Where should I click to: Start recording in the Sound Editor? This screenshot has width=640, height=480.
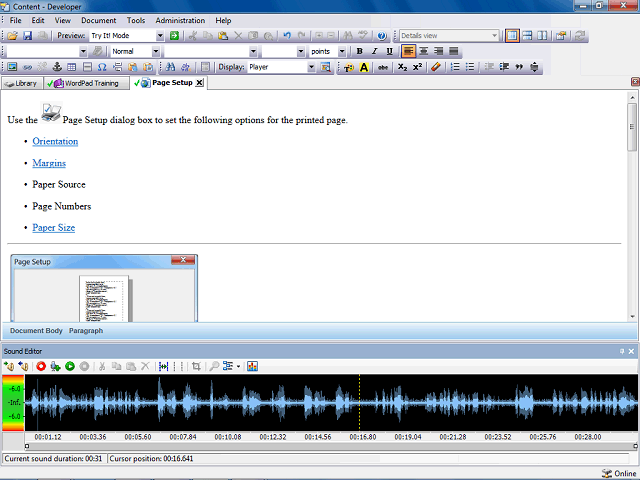coord(41,366)
